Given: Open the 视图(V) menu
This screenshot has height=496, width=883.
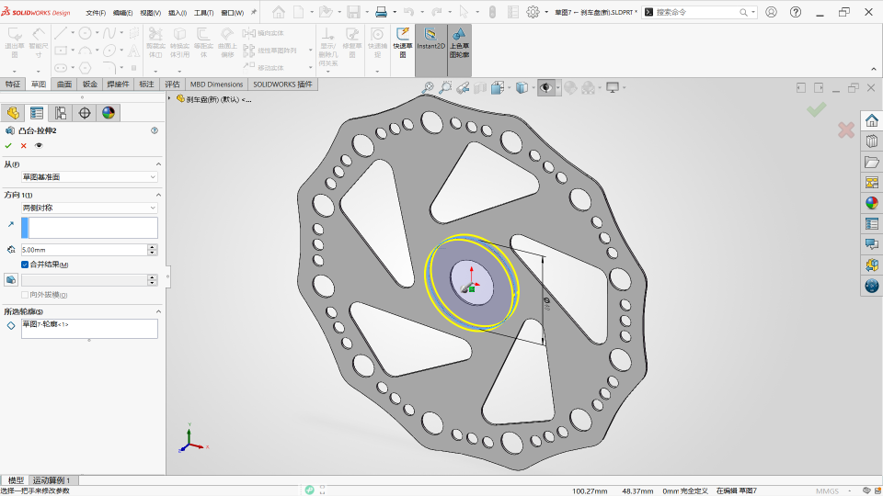Looking at the screenshot, I should (x=150, y=12).
